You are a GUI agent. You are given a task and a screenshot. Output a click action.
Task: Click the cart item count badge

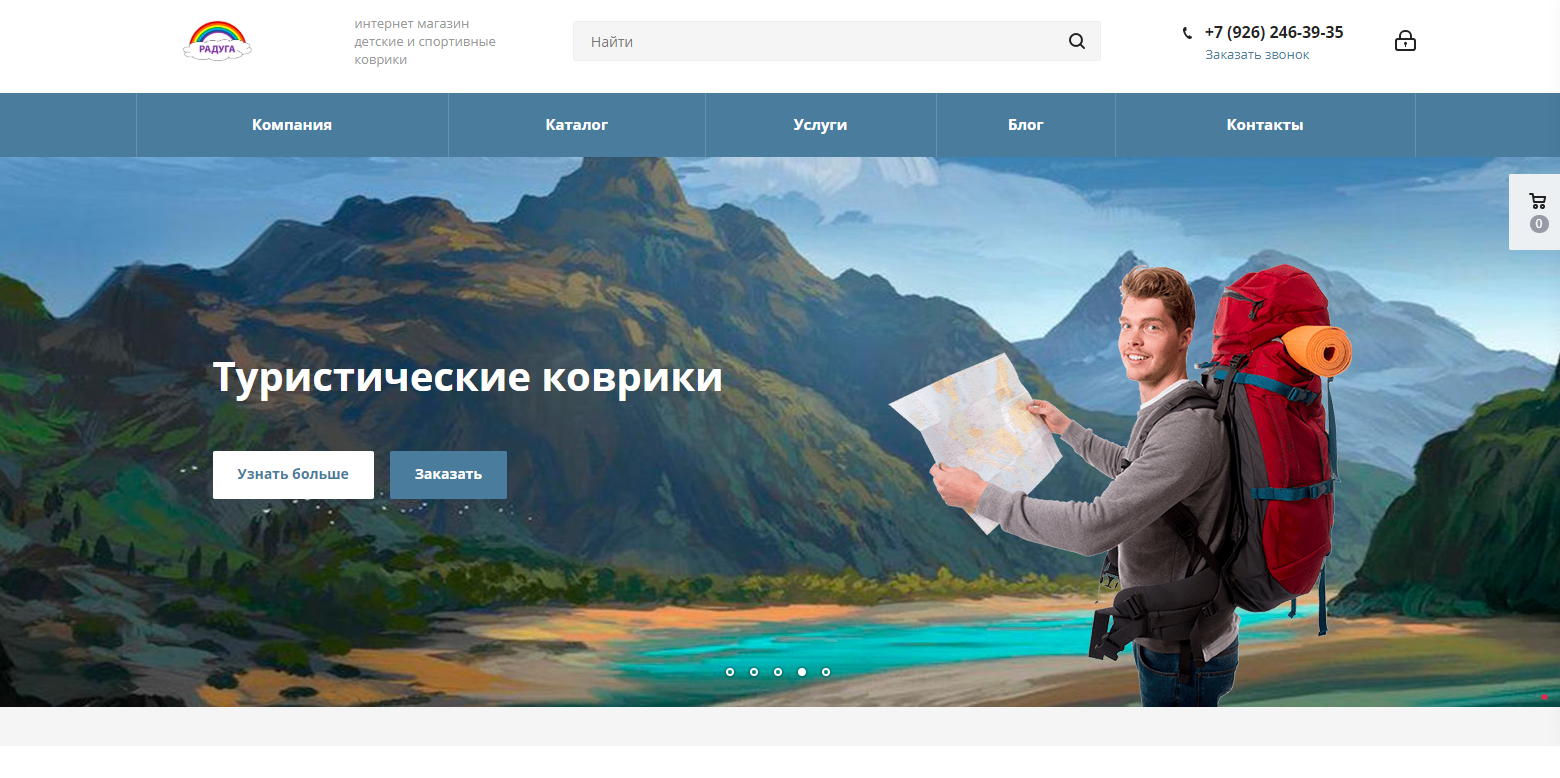coord(1539,224)
